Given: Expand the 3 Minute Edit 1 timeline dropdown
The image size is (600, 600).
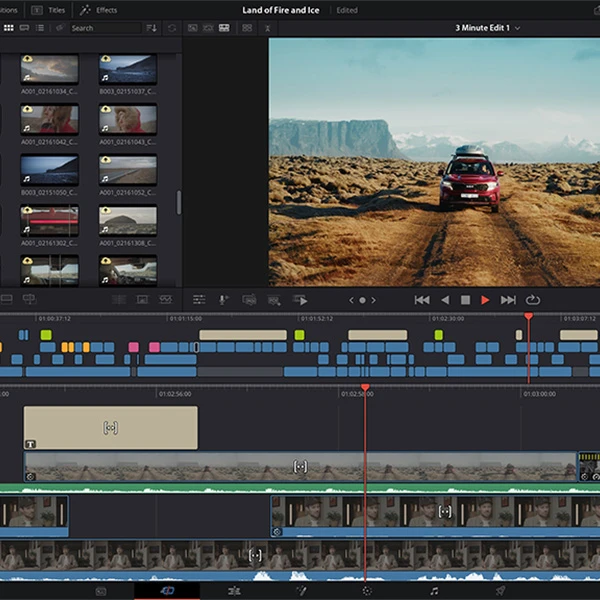Looking at the screenshot, I should [488, 28].
